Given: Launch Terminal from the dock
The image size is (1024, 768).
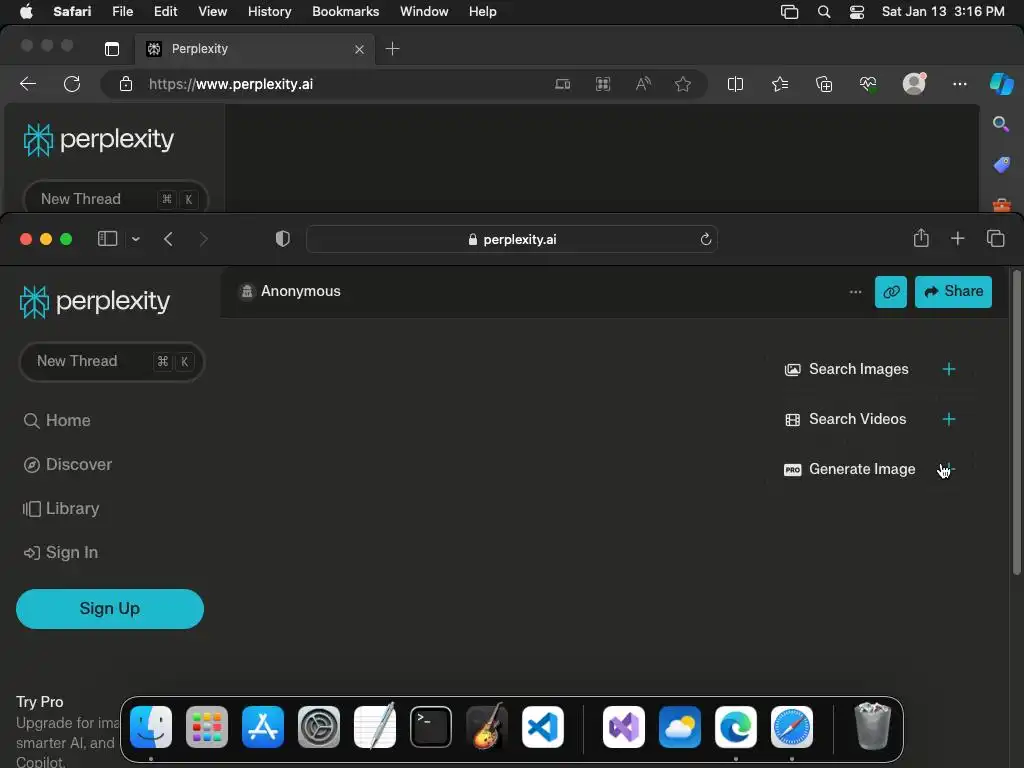Looking at the screenshot, I should pyautogui.click(x=431, y=727).
